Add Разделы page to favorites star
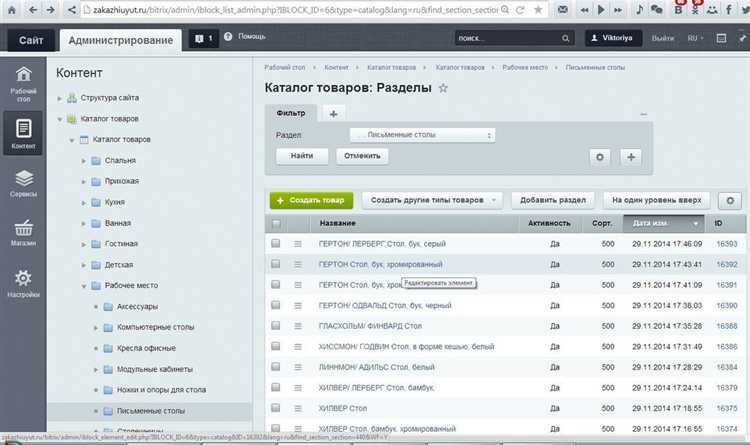This screenshot has height=445, width=750. [x=443, y=88]
